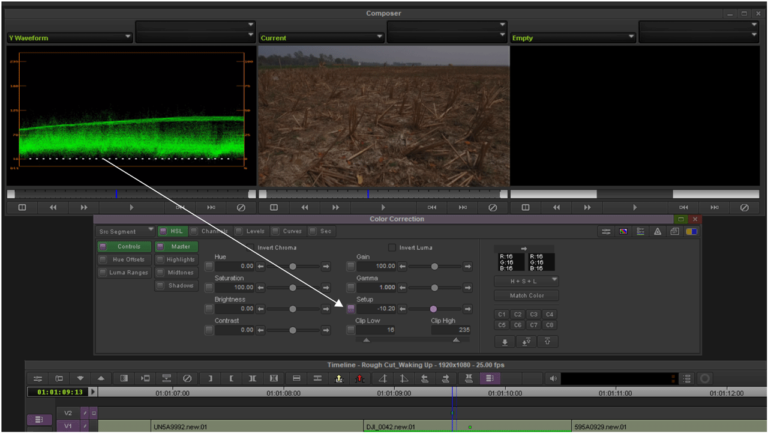Toggle the Saturation control enable button
Image resolution: width=768 pixels, height=433 pixels.
[x=209, y=287]
